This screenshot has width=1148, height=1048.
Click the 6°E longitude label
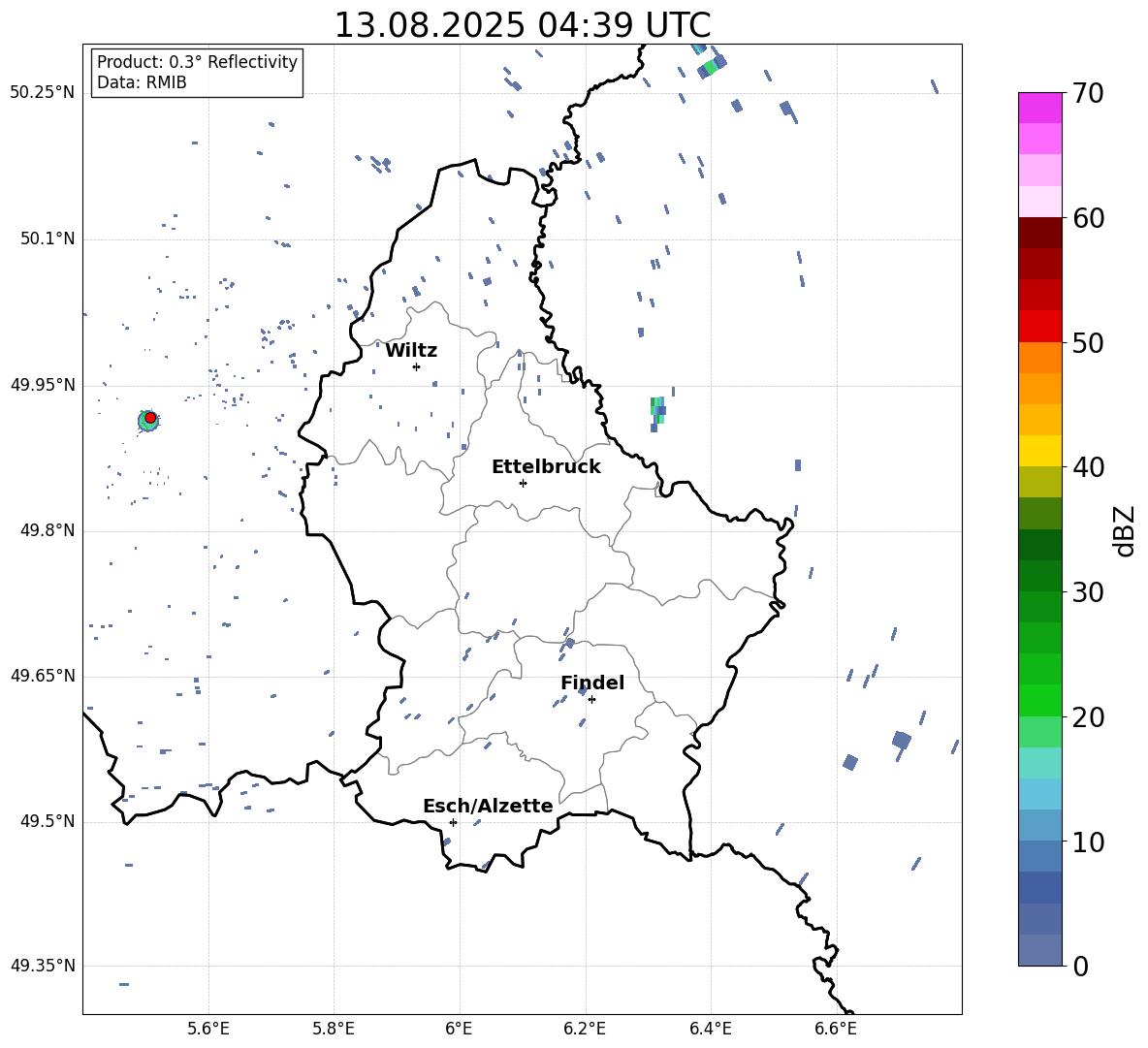(x=459, y=1029)
